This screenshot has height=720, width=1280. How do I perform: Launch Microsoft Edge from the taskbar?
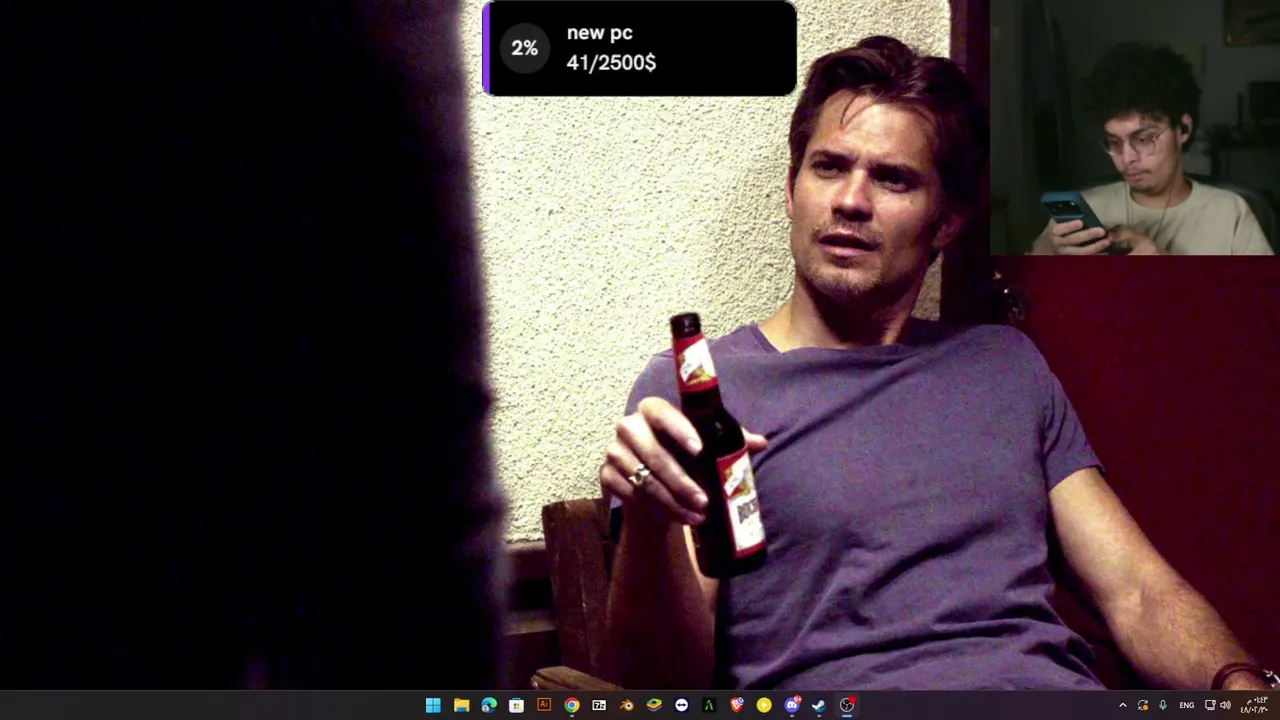[x=489, y=705]
